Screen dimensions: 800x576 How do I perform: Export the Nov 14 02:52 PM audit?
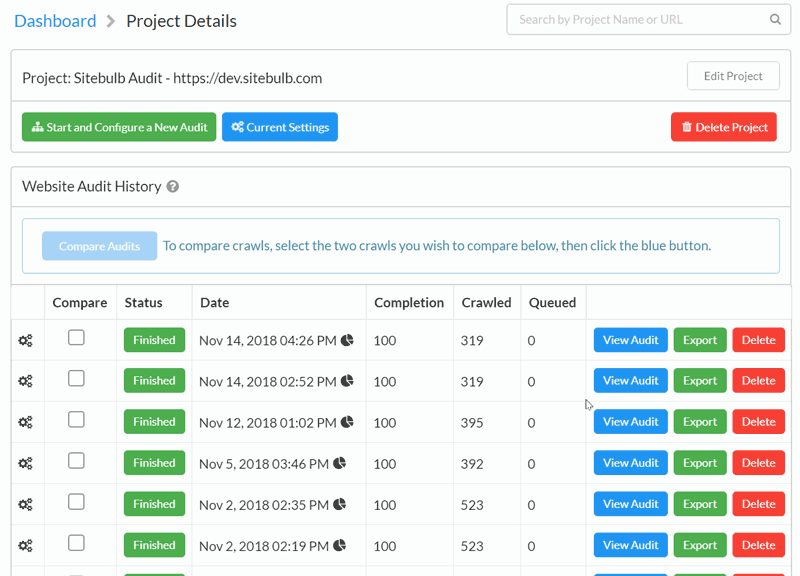tap(700, 381)
